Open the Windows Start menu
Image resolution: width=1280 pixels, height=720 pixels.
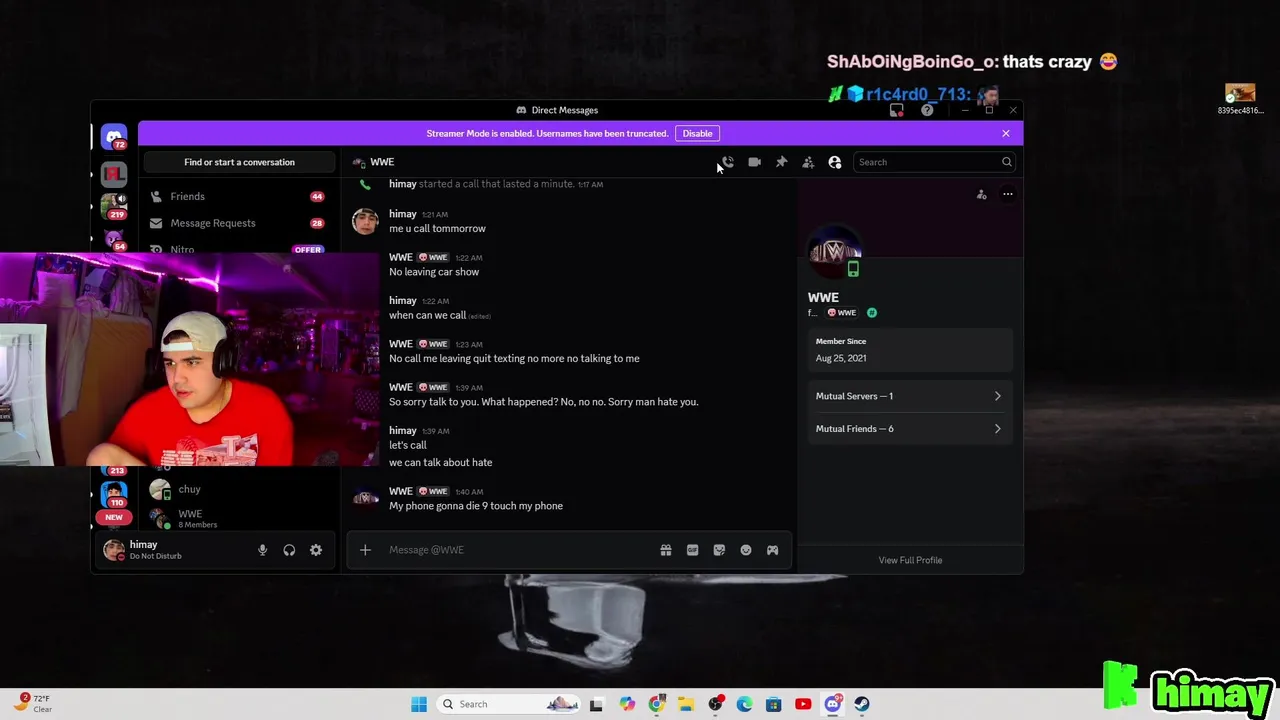point(419,704)
